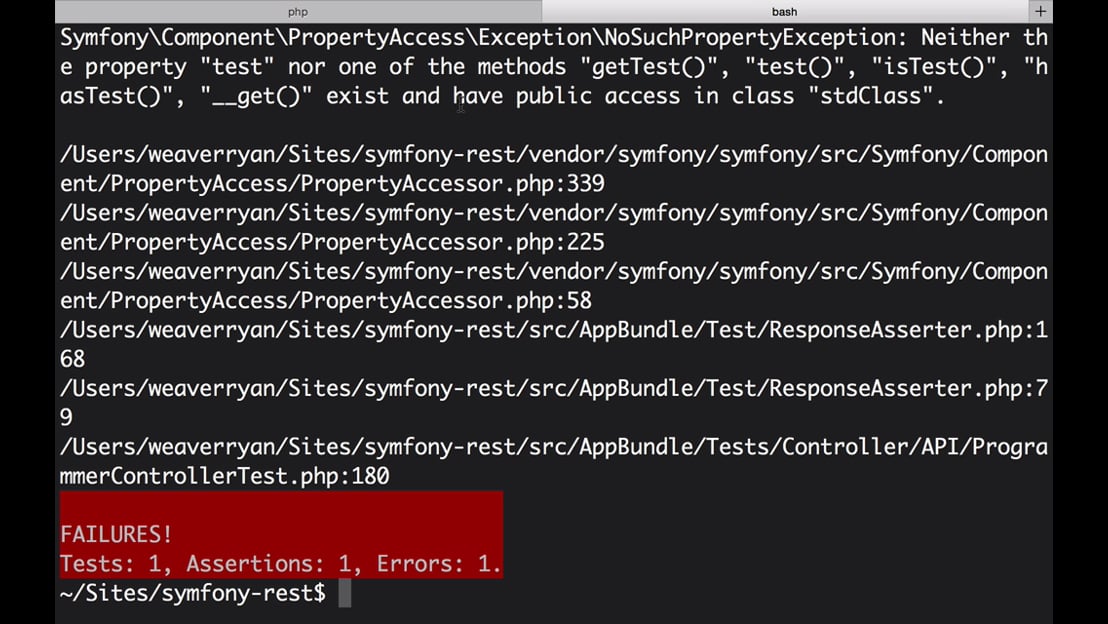Click the "Assertions: 1" count in summary
1108x624 pixels.
pyautogui.click(x=269, y=563)
